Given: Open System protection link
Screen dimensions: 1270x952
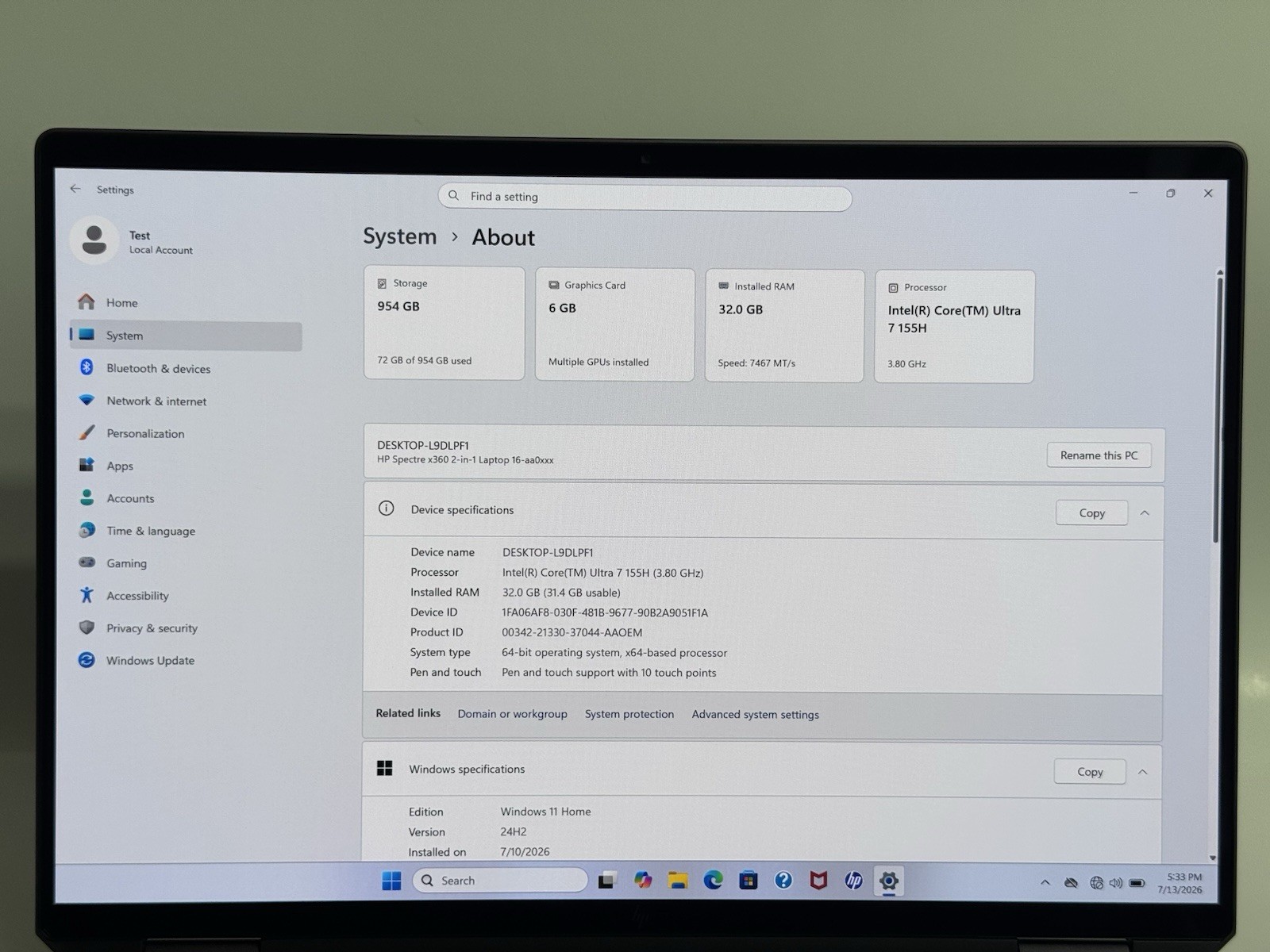Looking at the screenshot, I should click(629, 714).
